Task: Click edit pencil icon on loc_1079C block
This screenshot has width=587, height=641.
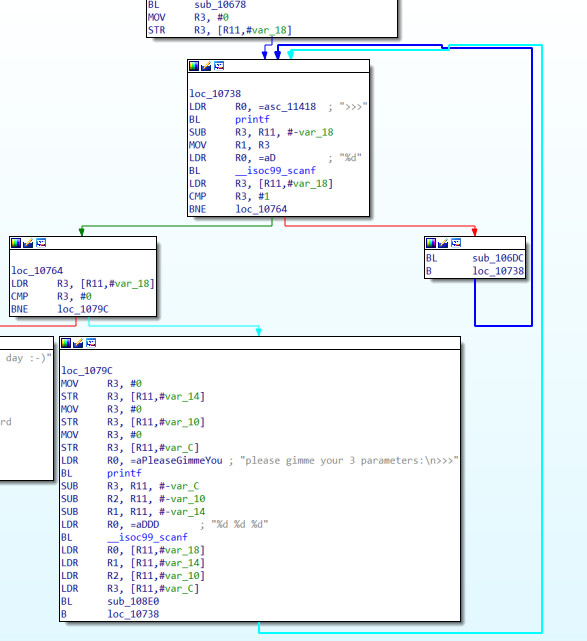Action: click(78, 343)
